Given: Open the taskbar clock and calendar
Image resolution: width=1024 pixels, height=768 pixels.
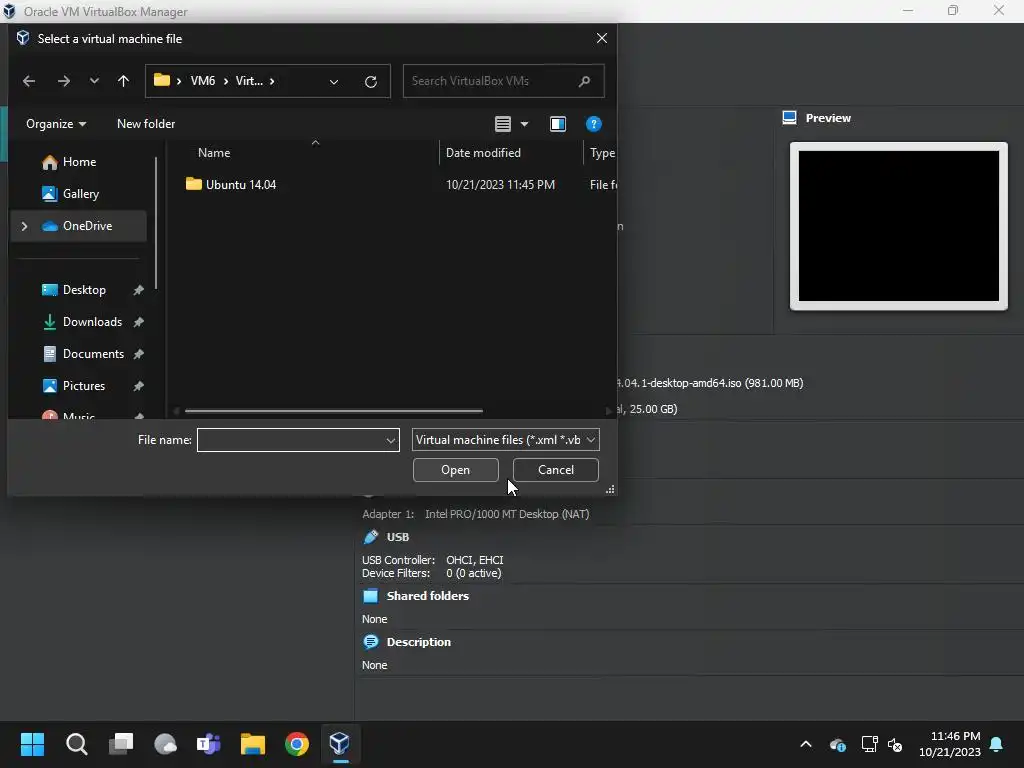Looking at the screenshot, I should click(x=950, y=744).
